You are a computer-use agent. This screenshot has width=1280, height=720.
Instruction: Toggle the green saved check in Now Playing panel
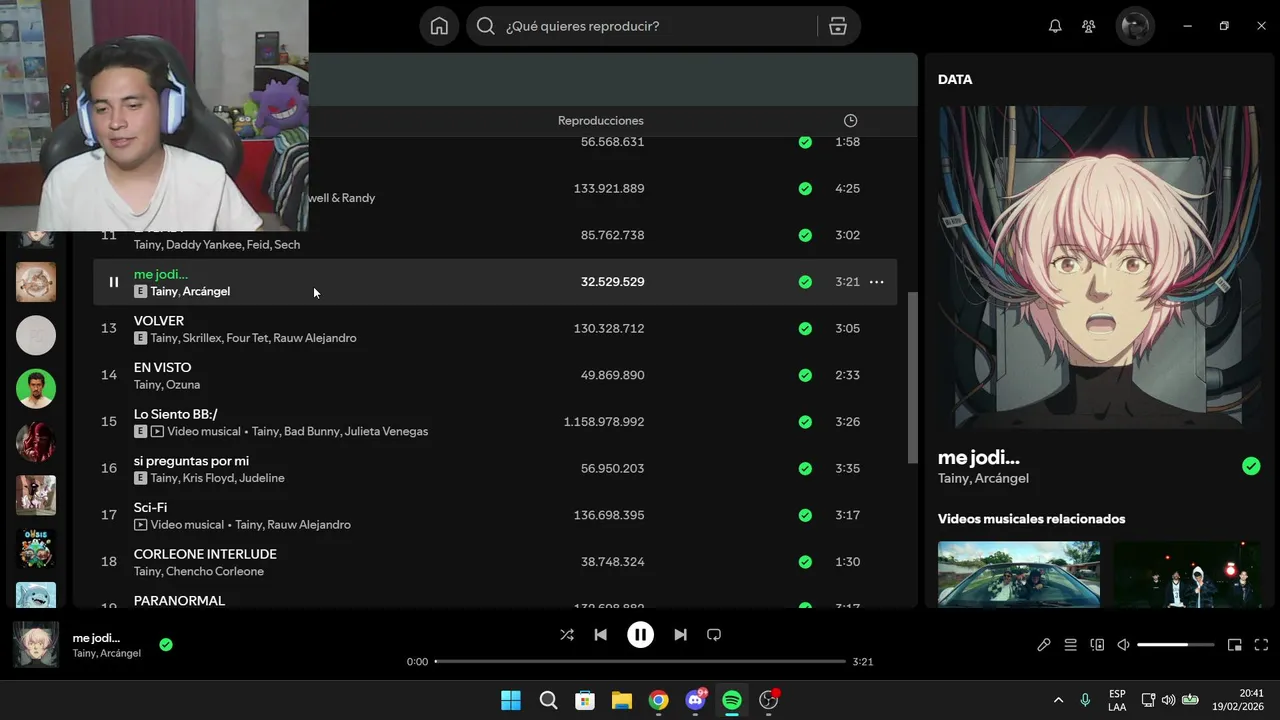click(x=1251, y=466)
